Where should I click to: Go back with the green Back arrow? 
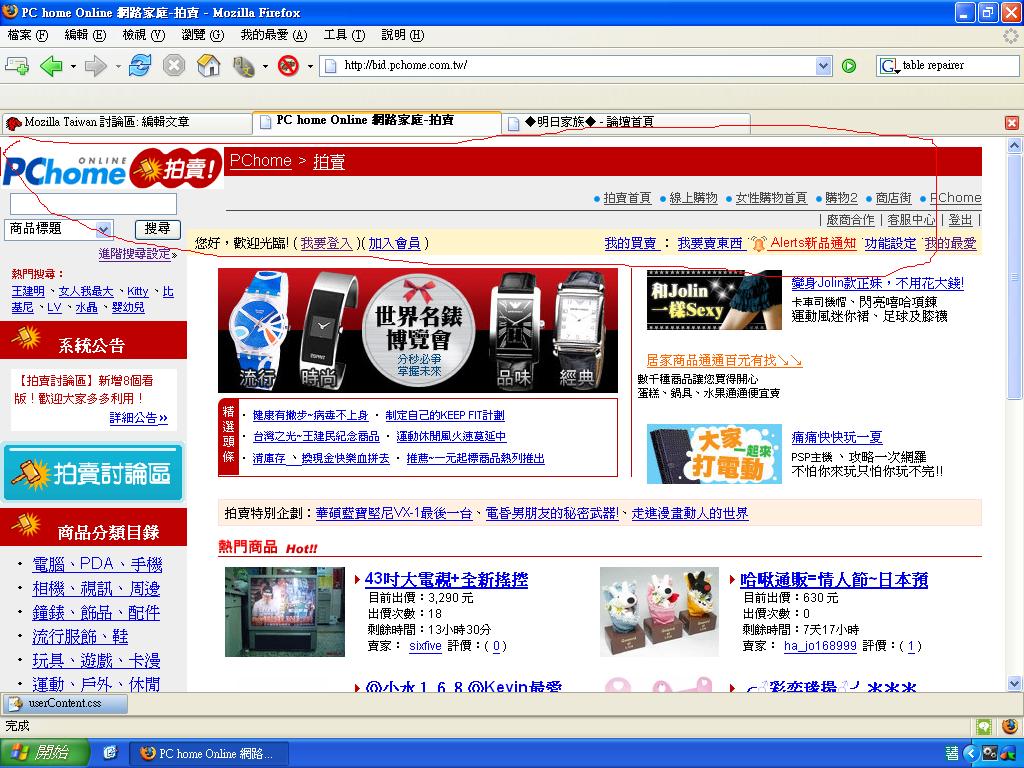click(x=50, y=66)
